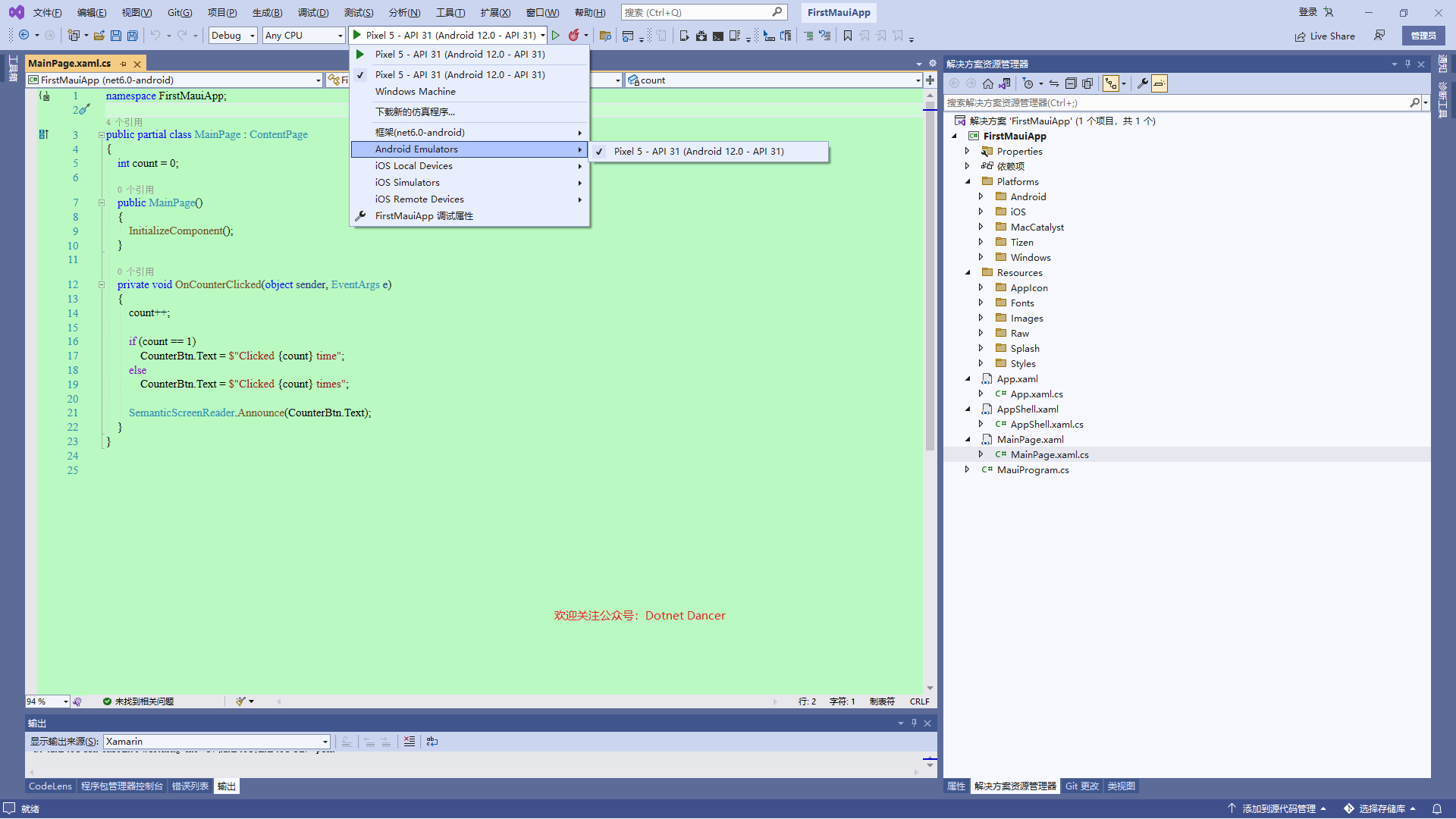Image resolution: width=1456 pixels, height=819 pixels.
Task: Open FirstMauiApp 调试属性 menu entry
Action: click(470, 216)
